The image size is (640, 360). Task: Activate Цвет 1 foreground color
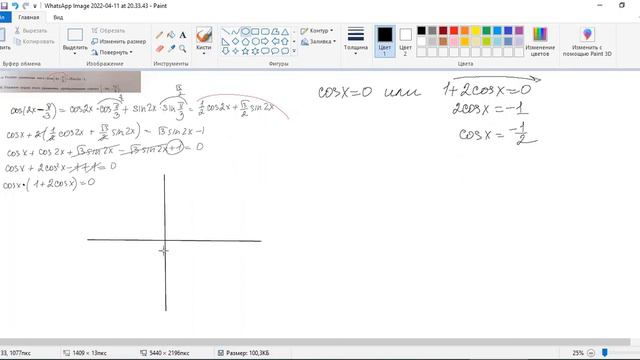pyautogui.click(x=384, y=41)
